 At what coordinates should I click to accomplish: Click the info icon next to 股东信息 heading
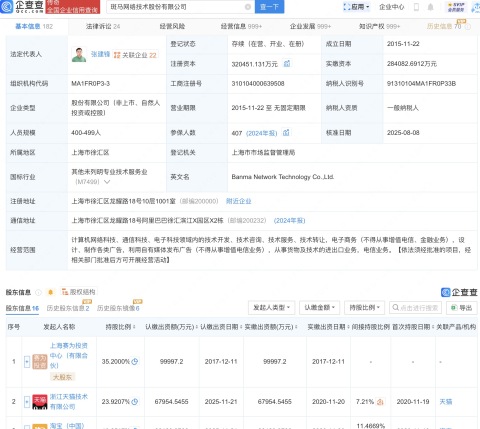tap(38, 292)
